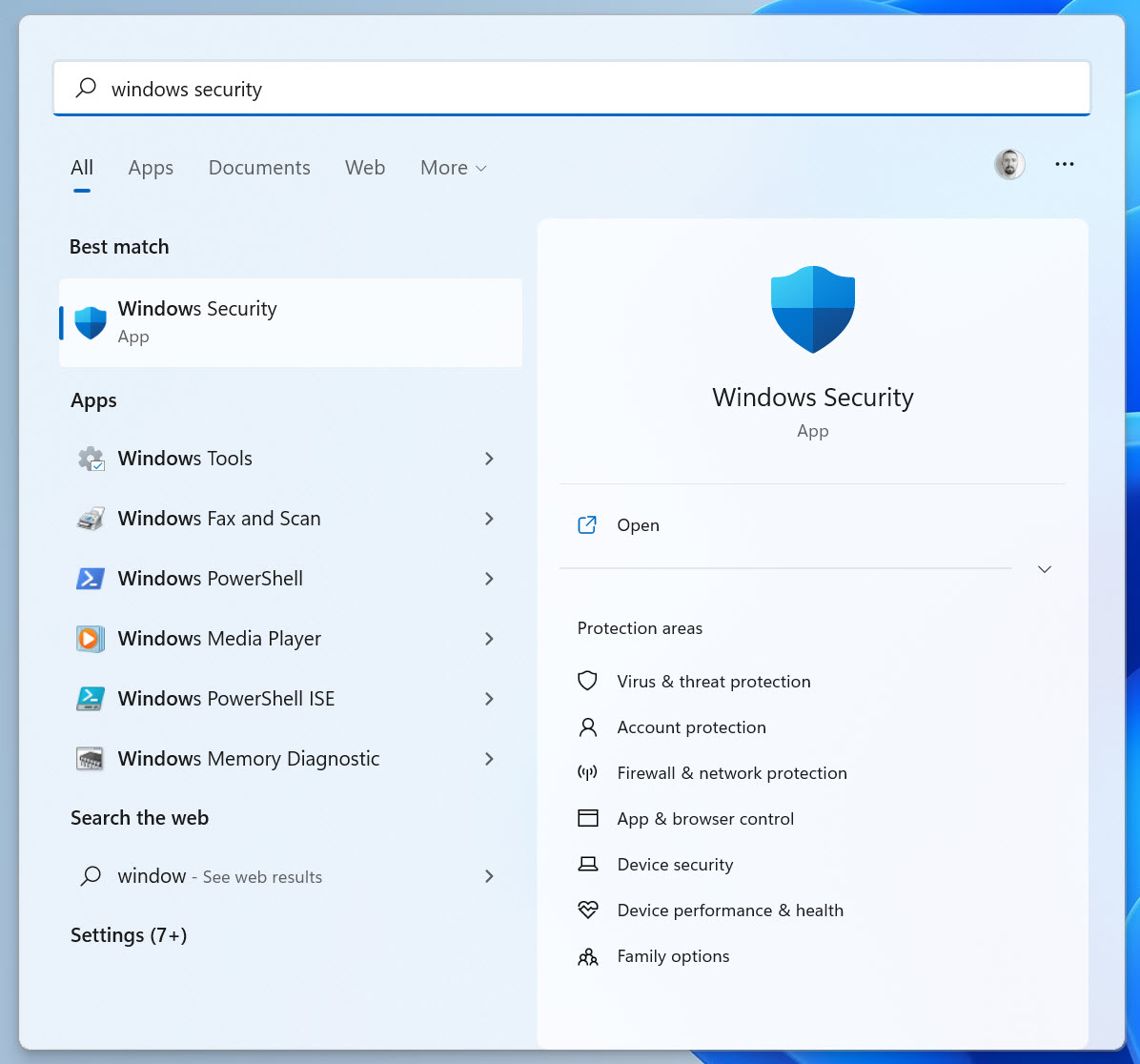This screenshot has width=1140, height=1064.
Task: Click the Account protection person icon
Action: [587, 727]
